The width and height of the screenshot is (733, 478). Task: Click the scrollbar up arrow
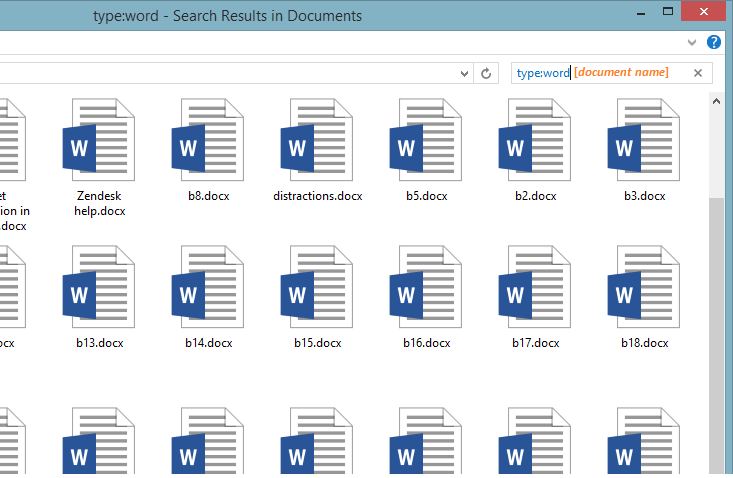click(716, 101)
